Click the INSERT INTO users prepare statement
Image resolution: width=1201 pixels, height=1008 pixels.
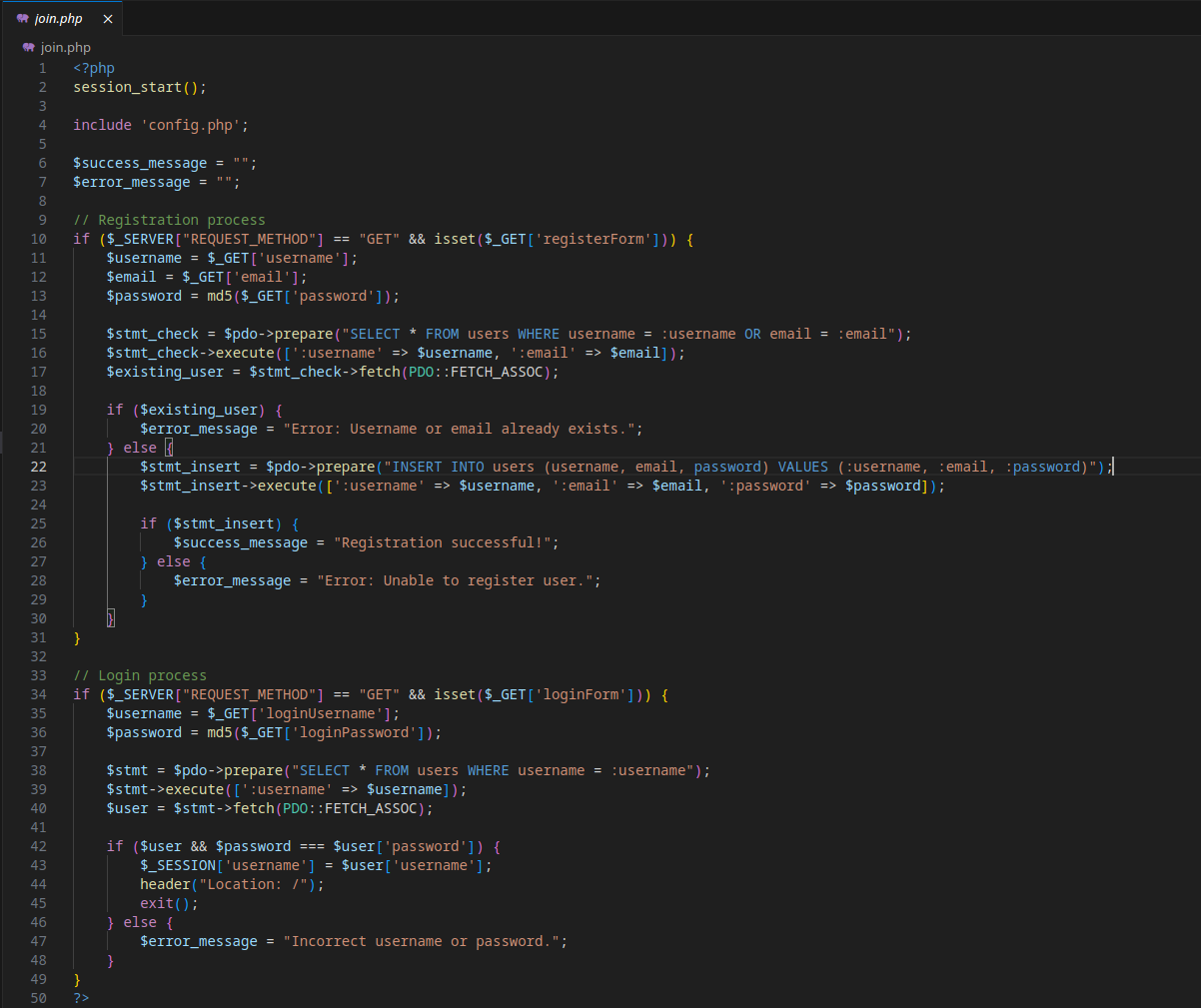[x=626, y=467]
